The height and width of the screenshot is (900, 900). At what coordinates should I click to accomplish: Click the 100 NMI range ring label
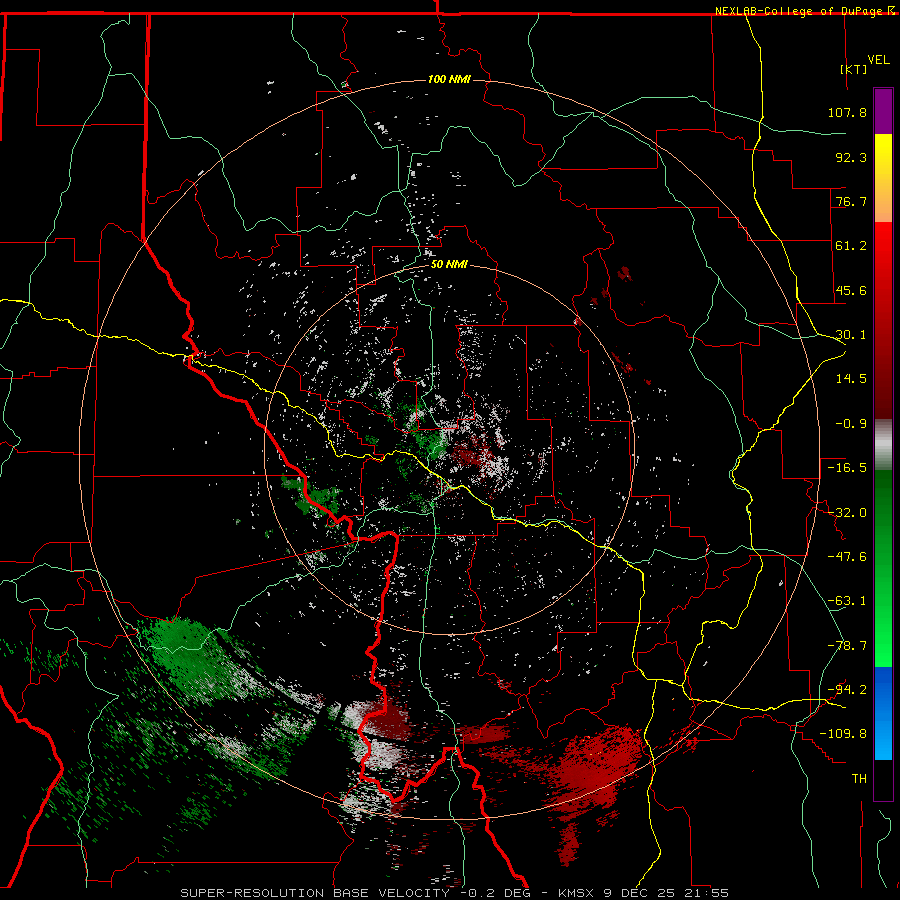coord(449,79)
